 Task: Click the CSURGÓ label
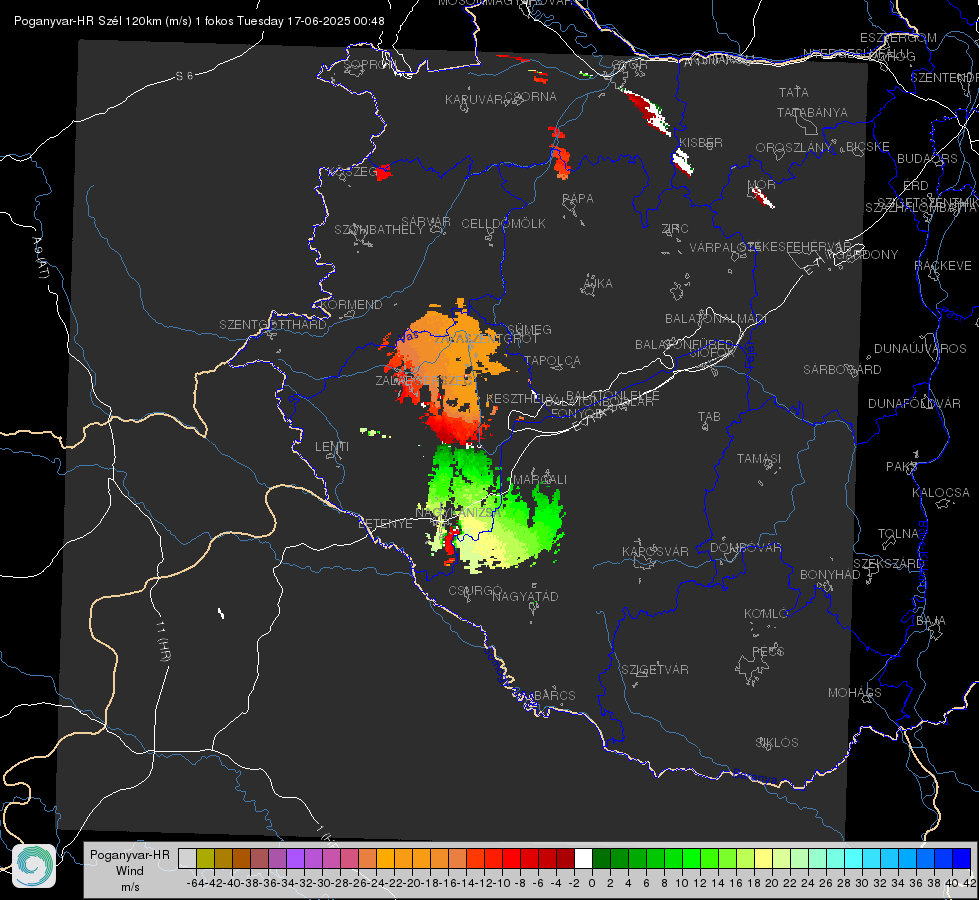click(476, 590)
